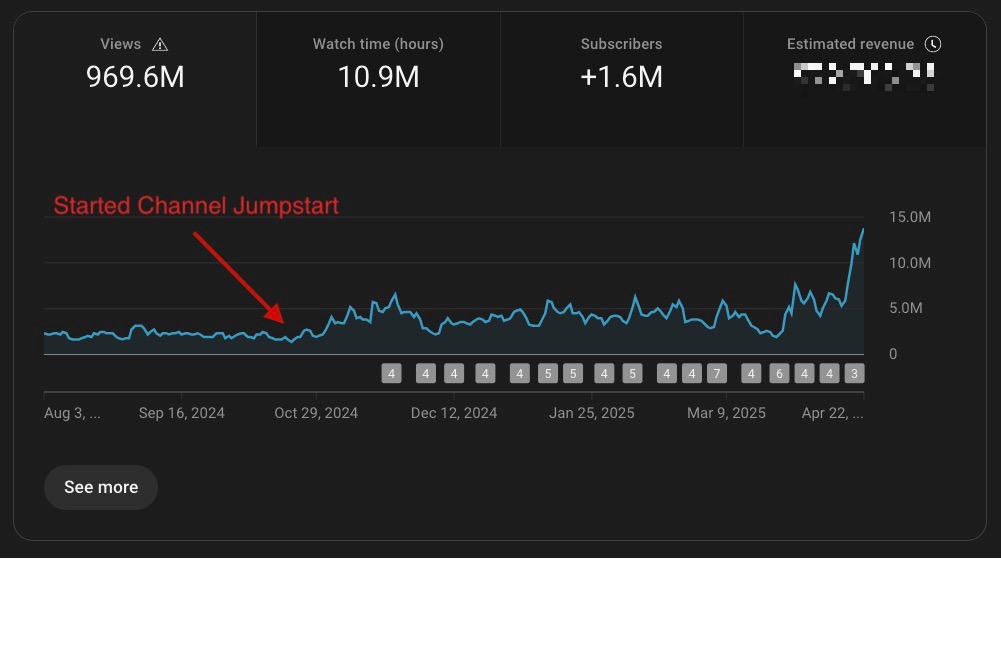This screenshot has width=1001, height=654.
Task: Open the Subscribers metric card
Action: (621, 60)
